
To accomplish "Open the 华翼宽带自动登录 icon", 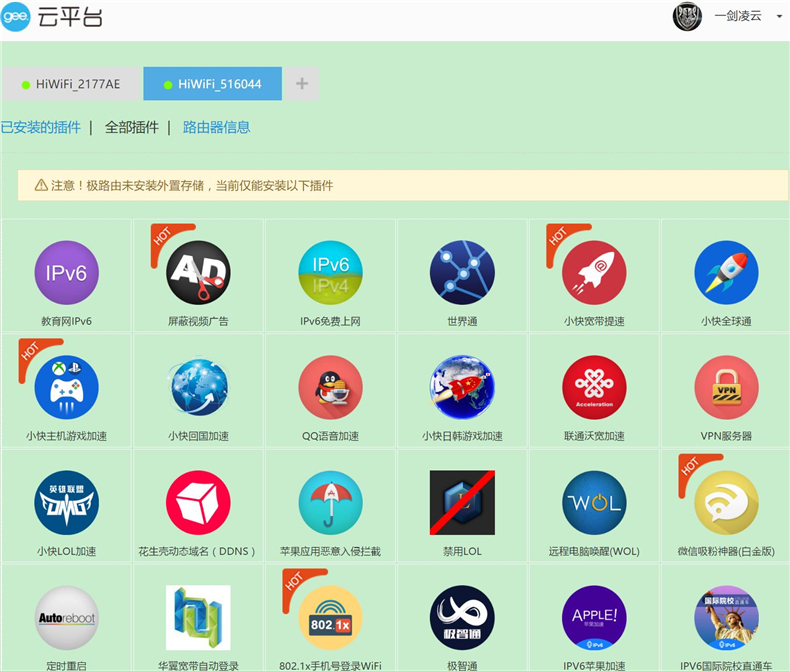I will click(199, 618).
